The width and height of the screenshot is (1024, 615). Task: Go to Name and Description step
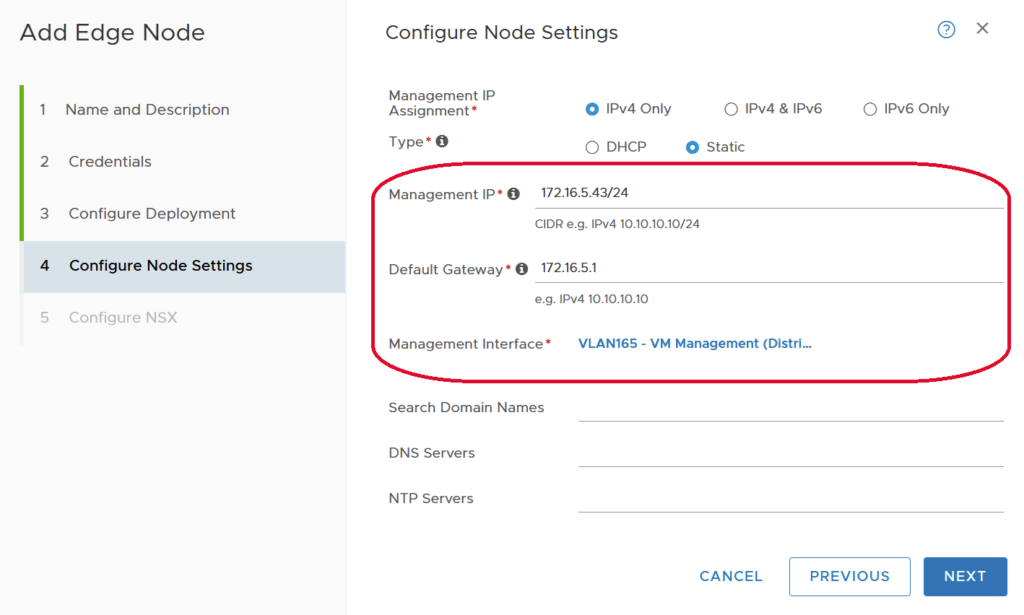(x=147, y=110)
